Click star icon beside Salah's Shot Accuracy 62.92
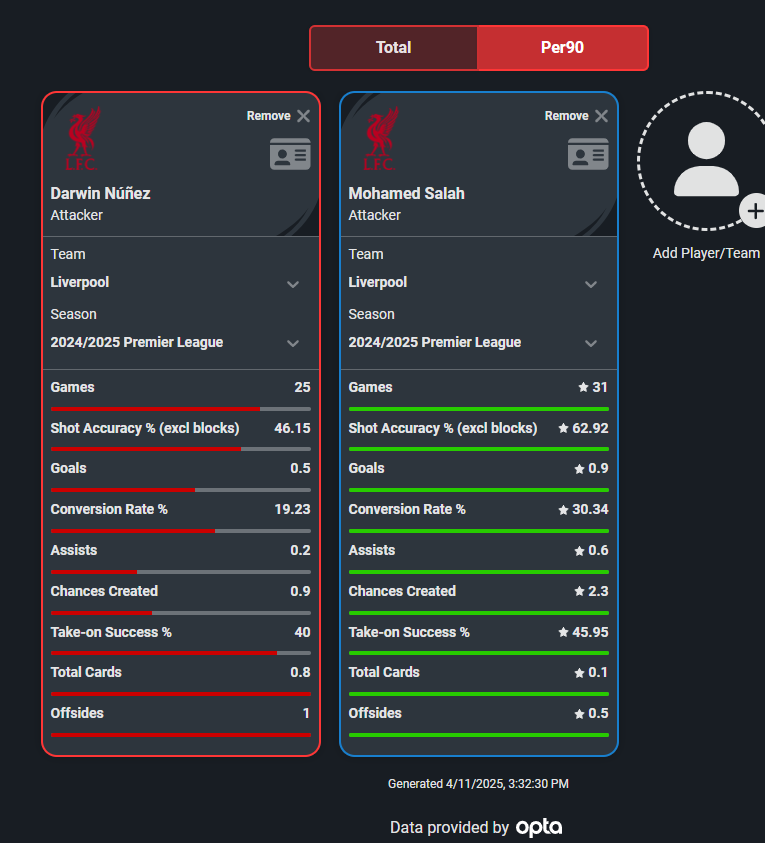 point(563,428)
